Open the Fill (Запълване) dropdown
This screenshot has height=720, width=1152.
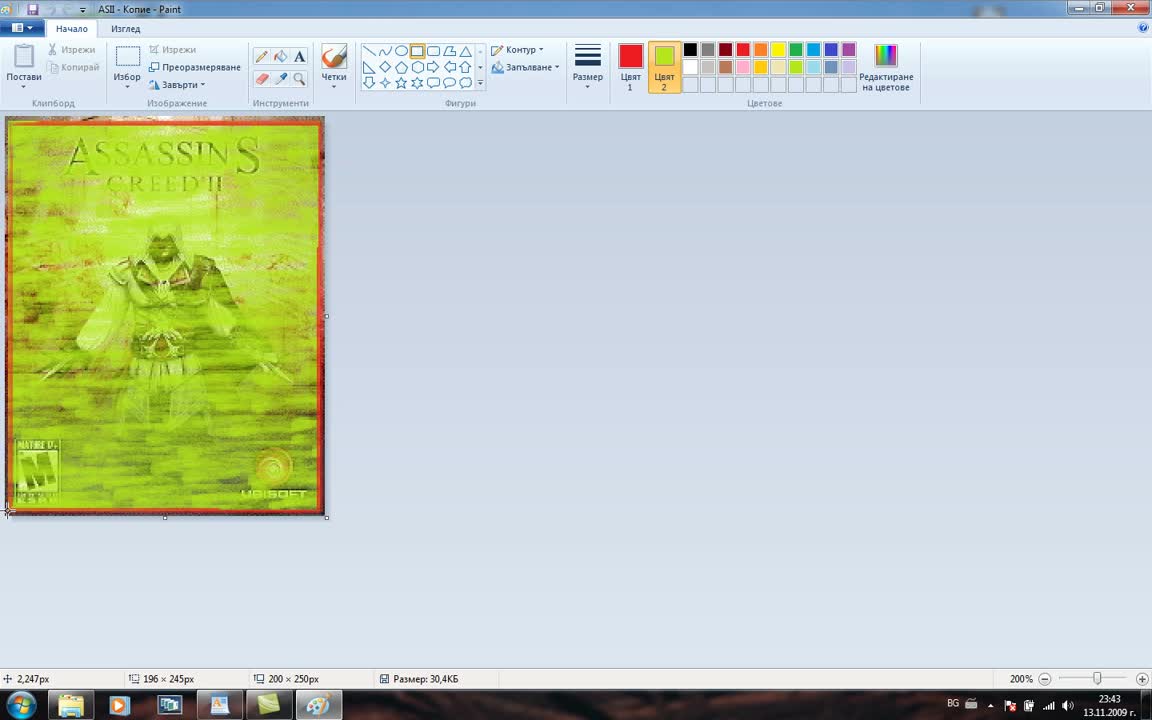click(x=525, y=67)
